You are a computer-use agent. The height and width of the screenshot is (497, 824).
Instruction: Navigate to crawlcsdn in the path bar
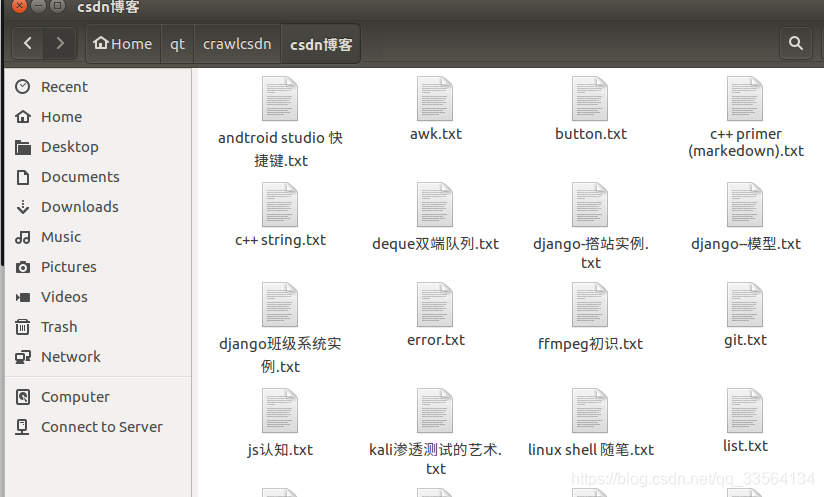point(238,44)
